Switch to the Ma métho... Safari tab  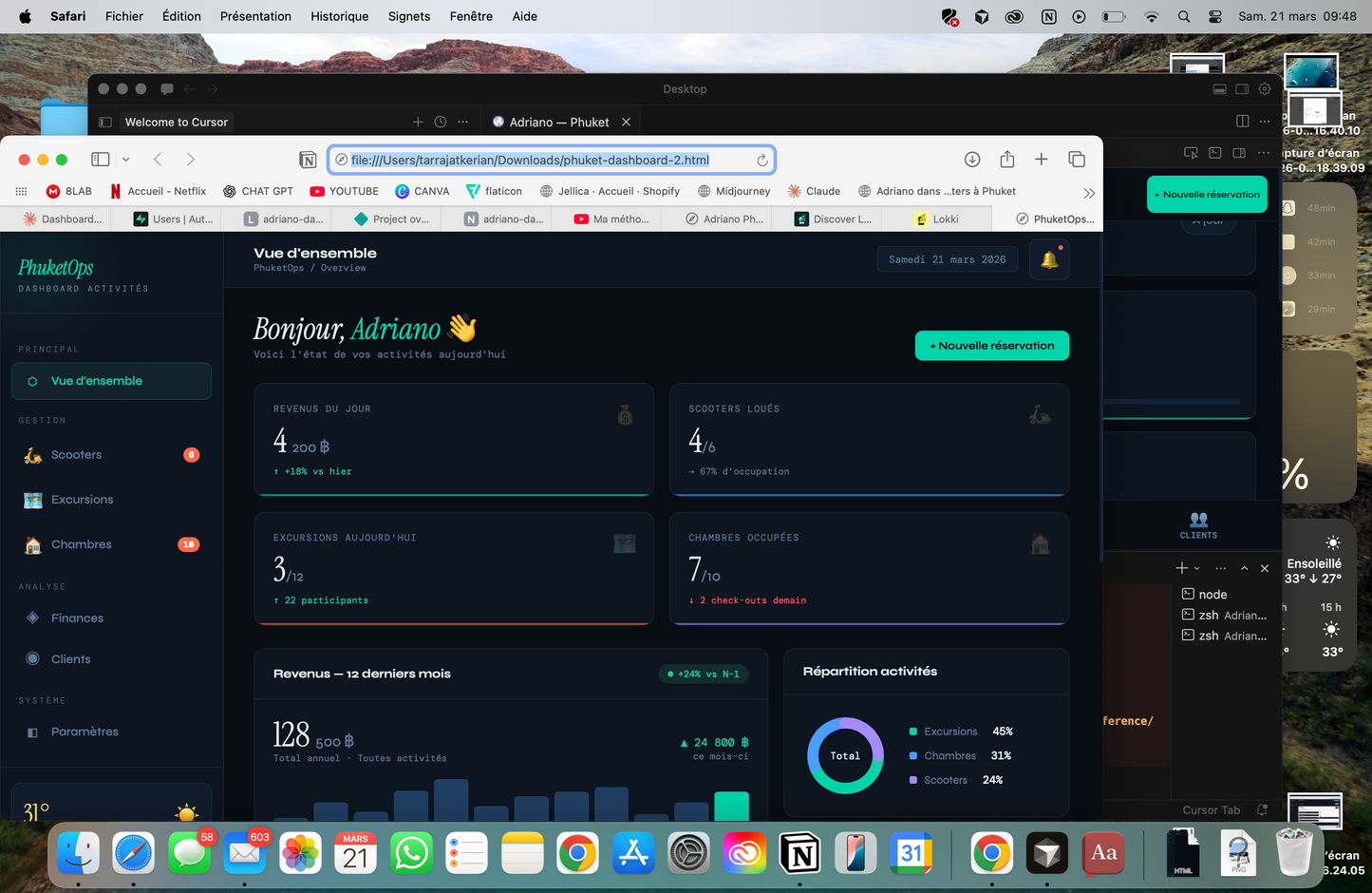click(x=611, y=218)
